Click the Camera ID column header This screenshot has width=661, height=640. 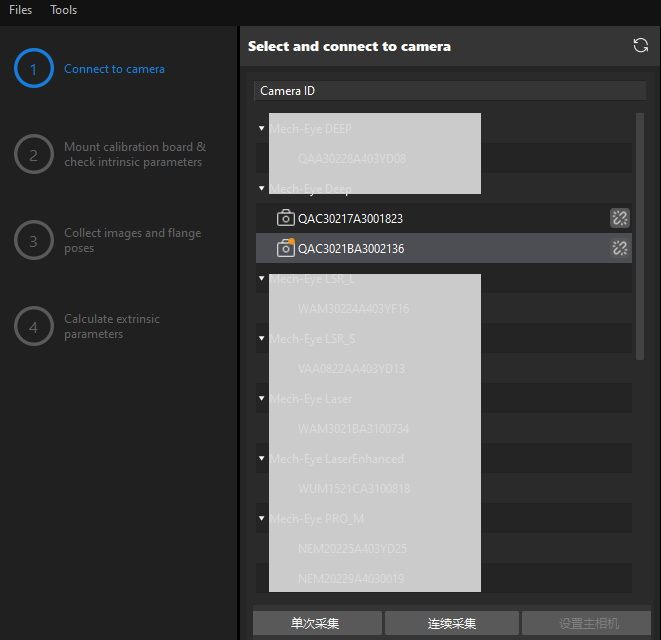tap(450, 91)
